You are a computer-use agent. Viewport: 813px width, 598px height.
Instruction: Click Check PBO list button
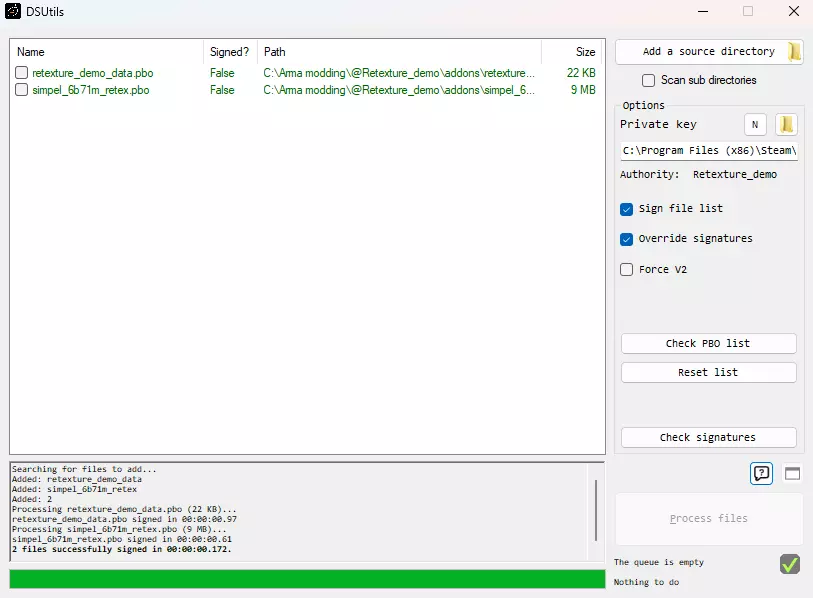tap(708, 343)
